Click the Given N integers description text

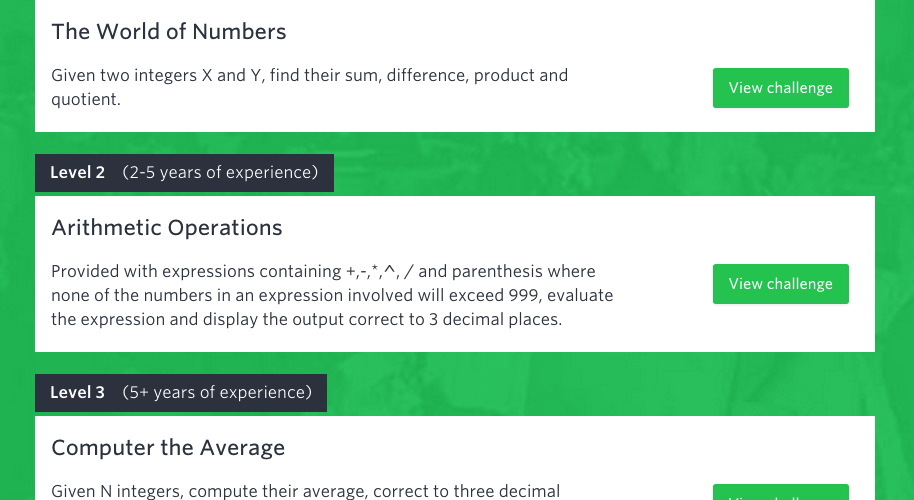305,491
